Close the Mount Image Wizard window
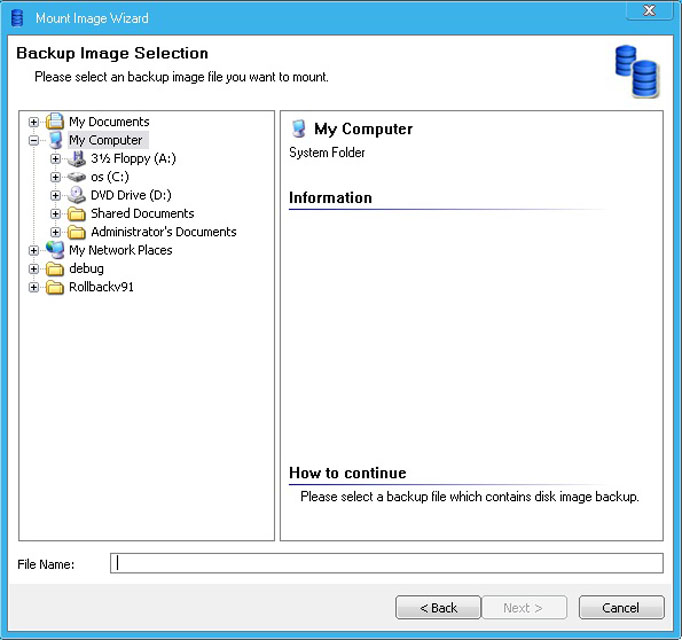 649,10
